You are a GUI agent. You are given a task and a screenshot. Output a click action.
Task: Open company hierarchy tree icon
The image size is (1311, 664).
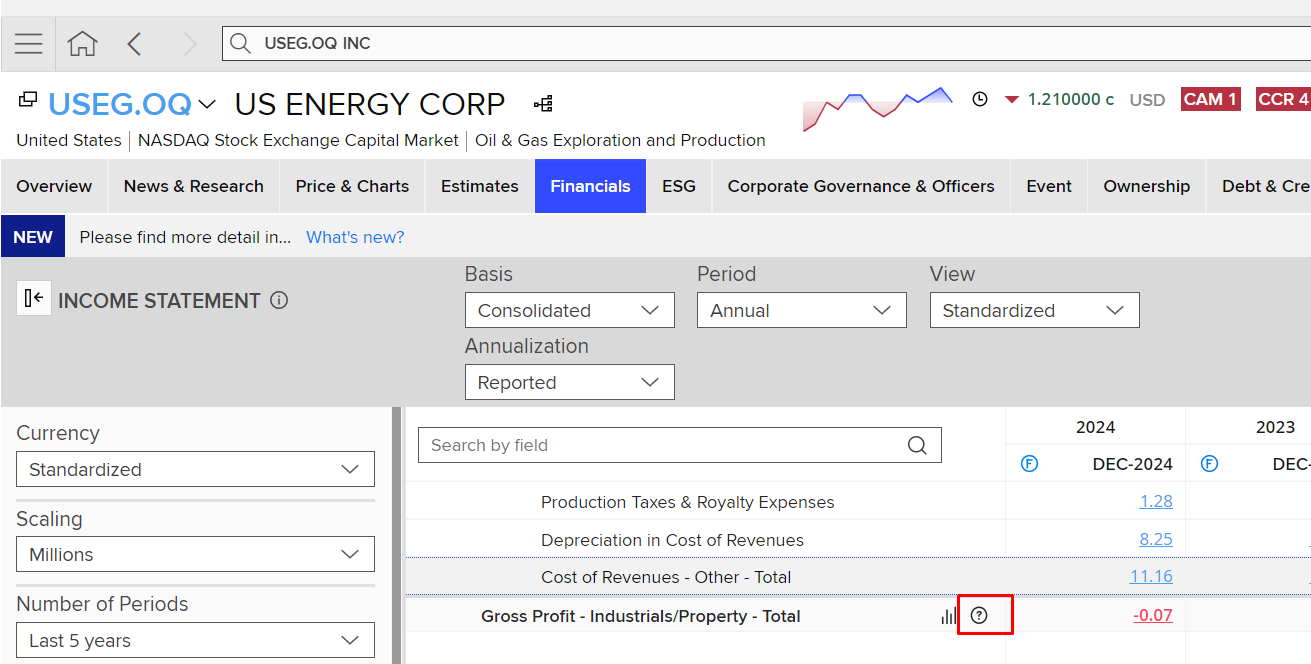coord(543,104)
